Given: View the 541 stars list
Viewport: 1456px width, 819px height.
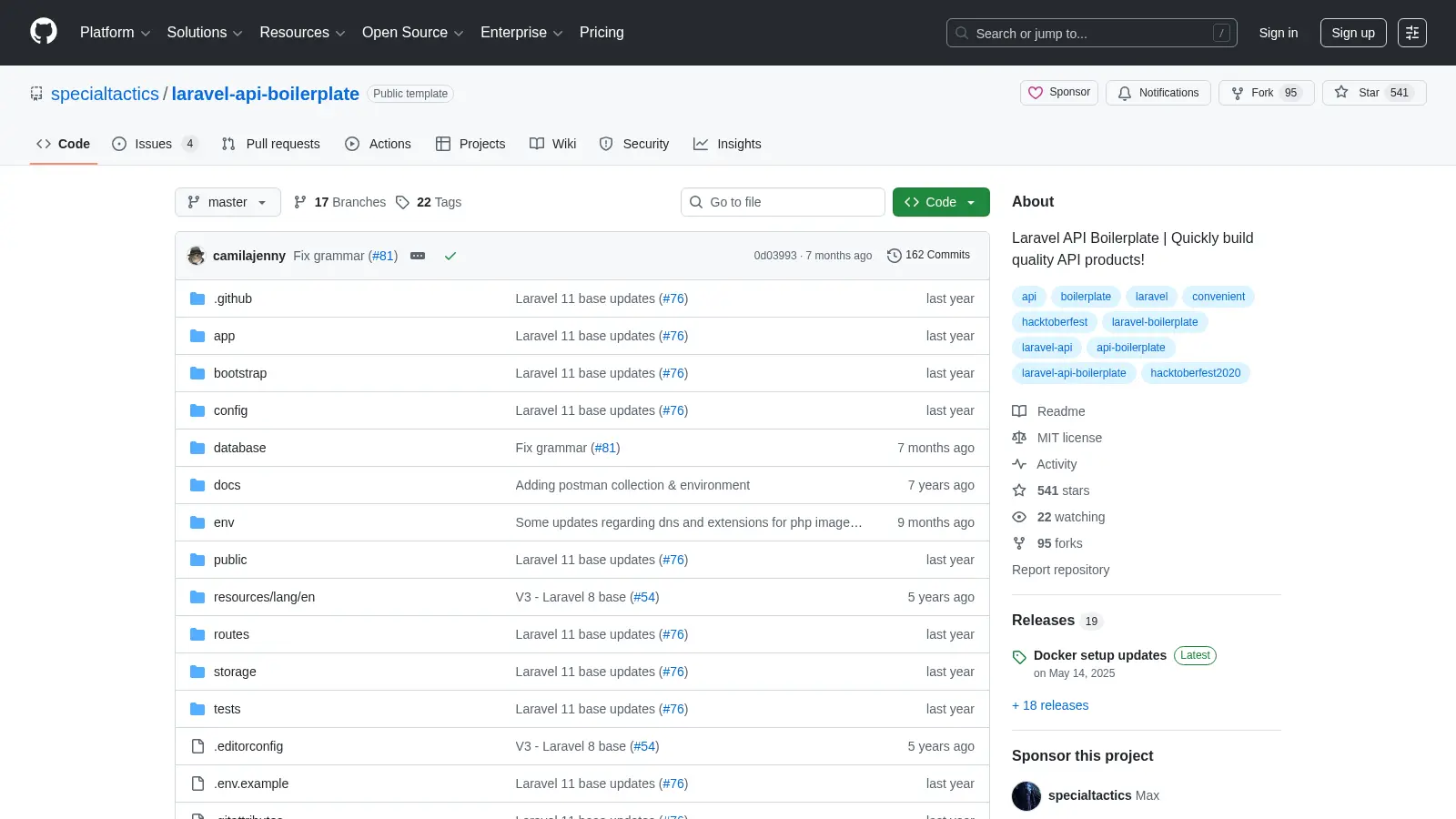Looking at the screenshot, I should [x=1051, y=490].
